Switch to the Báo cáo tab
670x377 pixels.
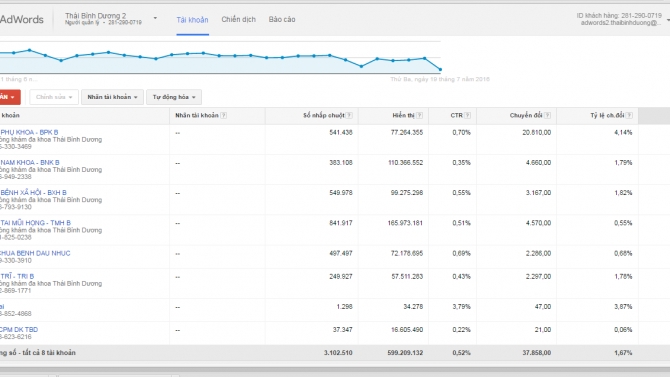pyautogui.click(x=282, y=19)
